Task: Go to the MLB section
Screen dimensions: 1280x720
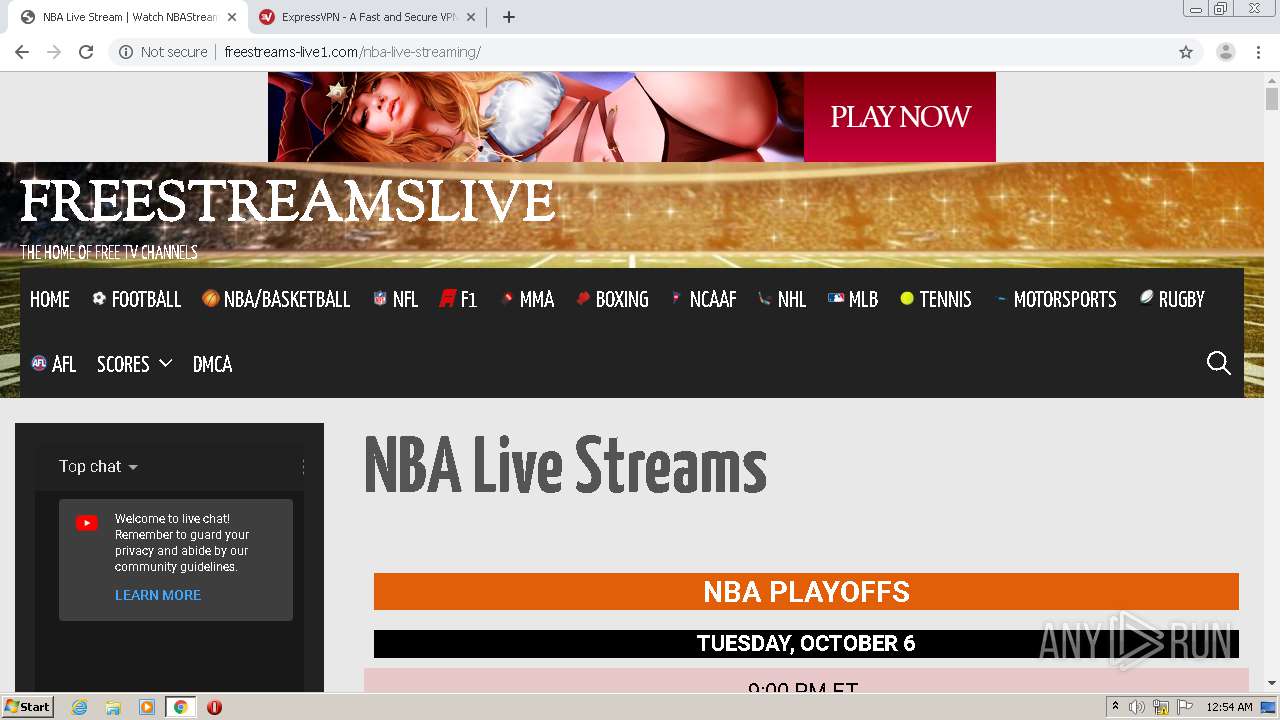Action: [853, 299]
